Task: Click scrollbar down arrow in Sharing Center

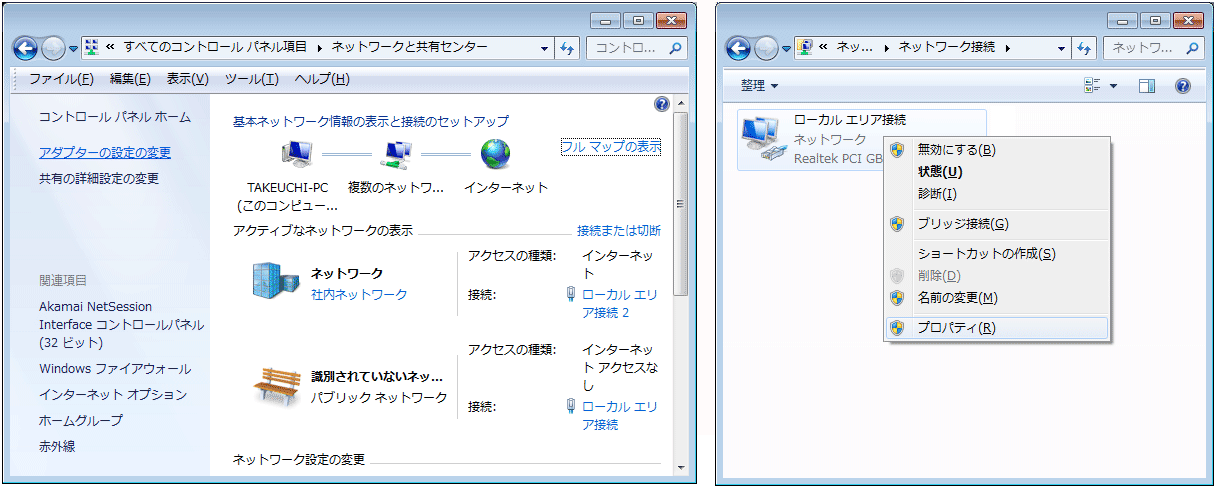Action: click(681, 466)
